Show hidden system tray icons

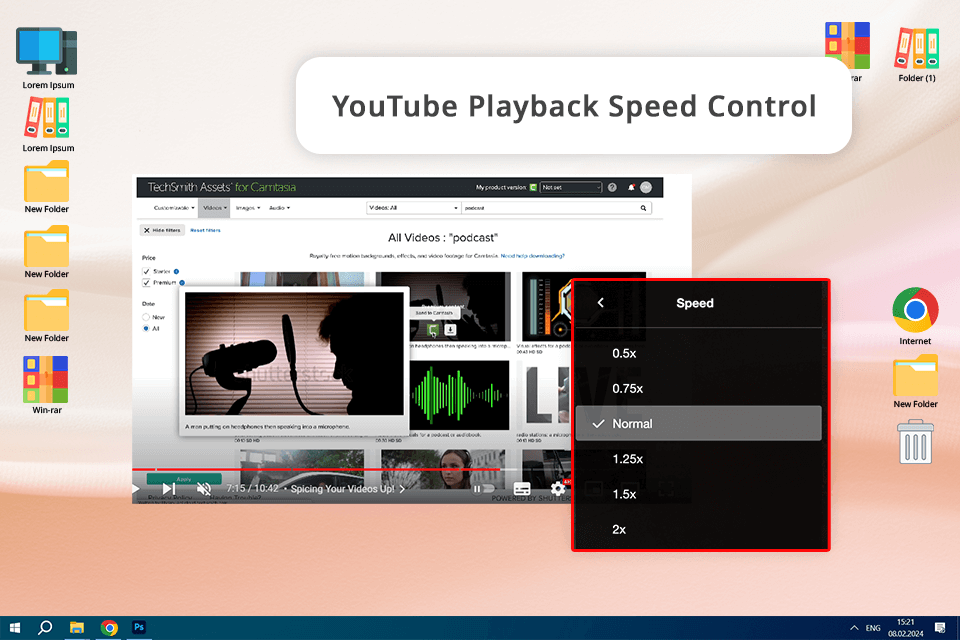coord(854,628)
